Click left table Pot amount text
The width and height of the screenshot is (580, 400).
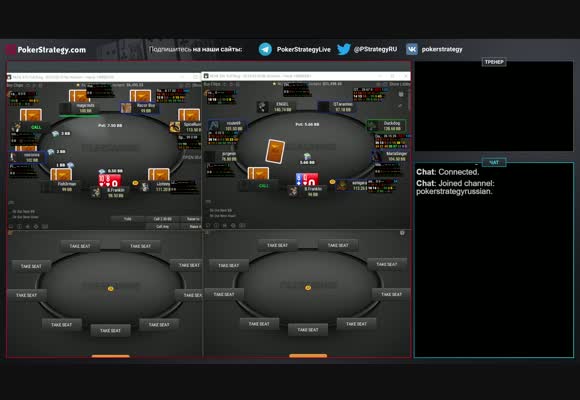tap(110, 125)
